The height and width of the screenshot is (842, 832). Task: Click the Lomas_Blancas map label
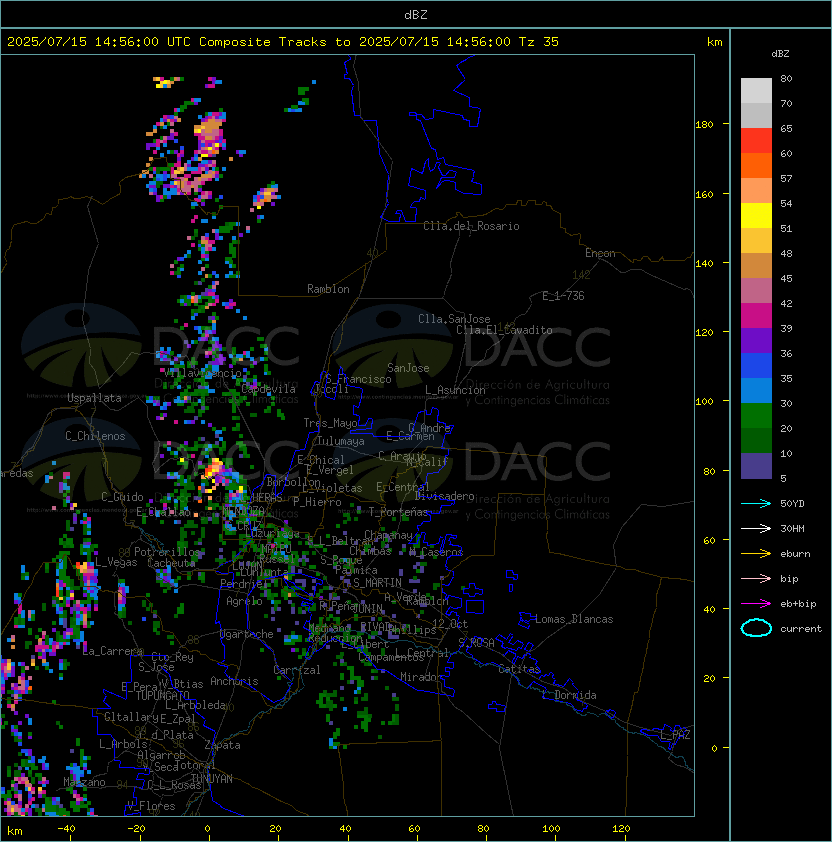(574, 619)
